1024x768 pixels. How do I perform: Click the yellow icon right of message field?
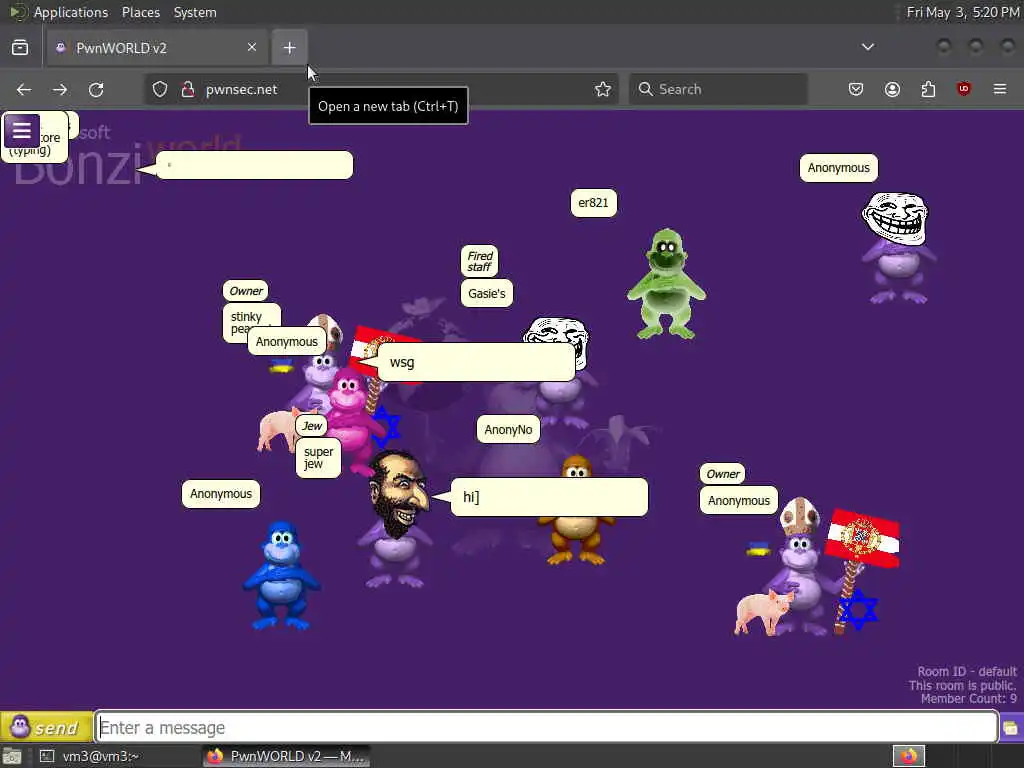point(1011,728)
